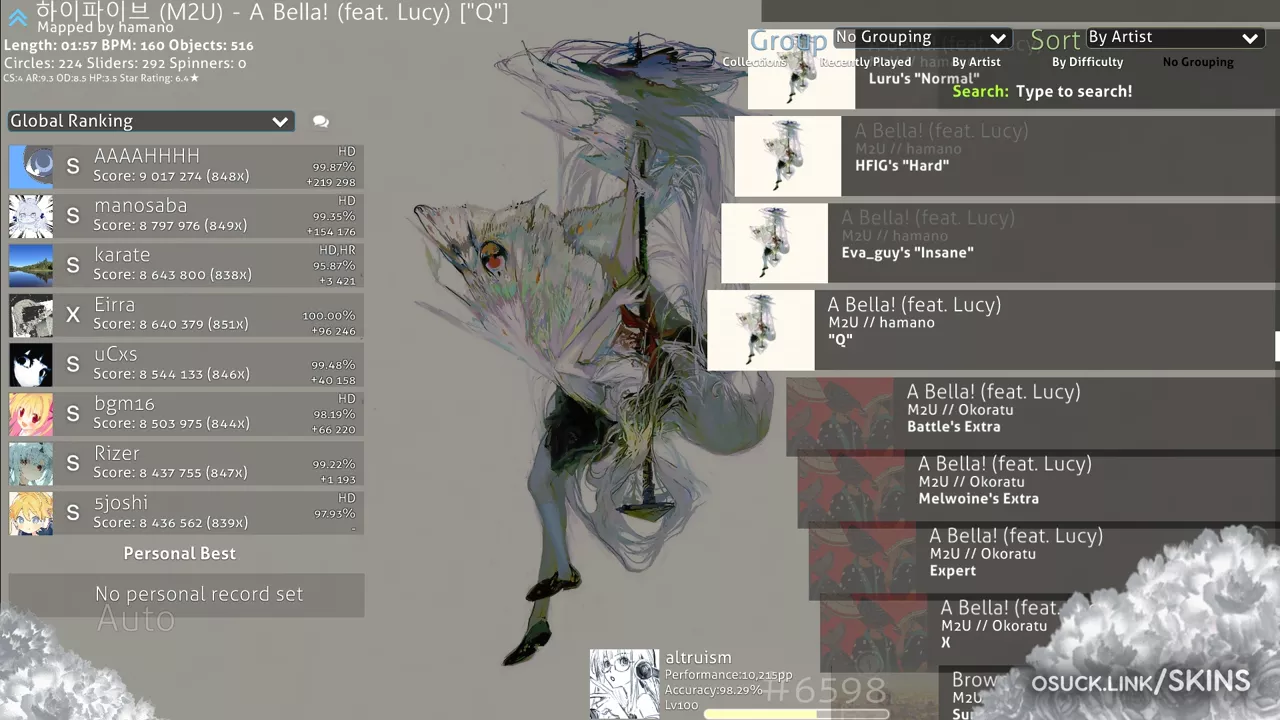Click karate's leaderboard avatar

(x=31, y=266)
